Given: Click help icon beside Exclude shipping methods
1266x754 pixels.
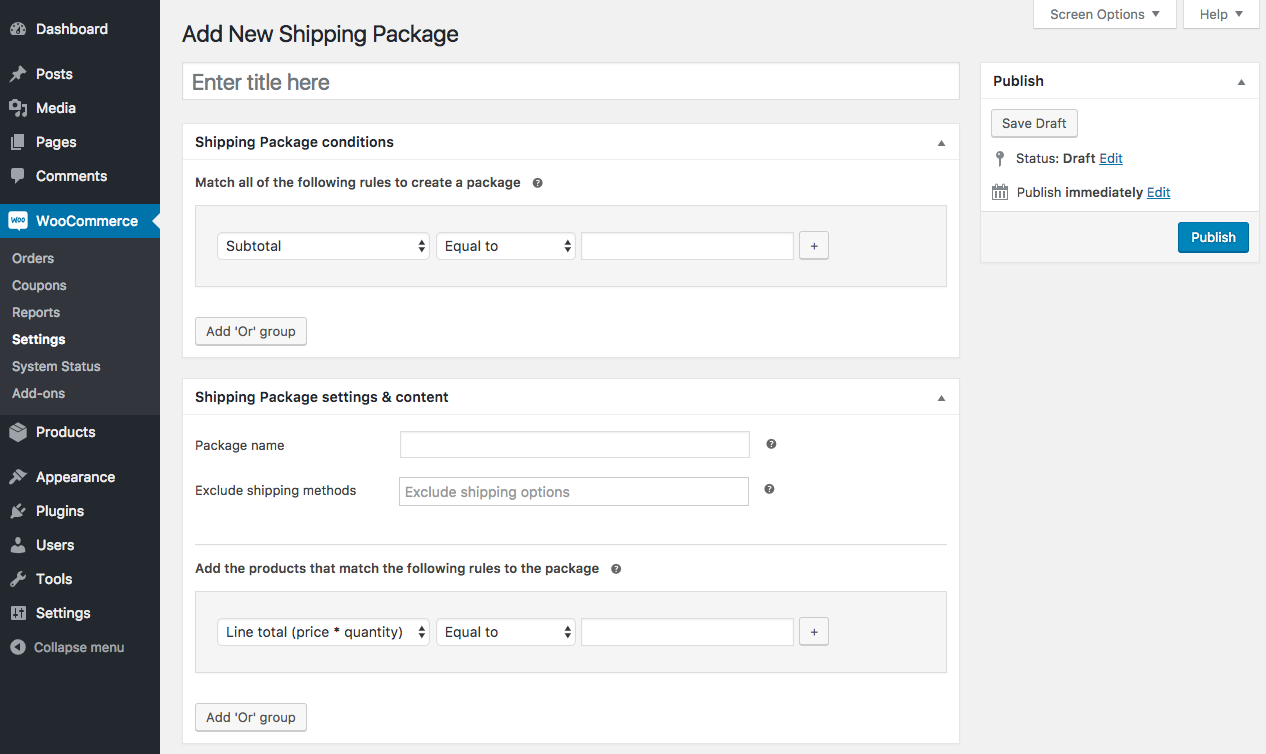Looking at the screenshot, I should [769, 489].
